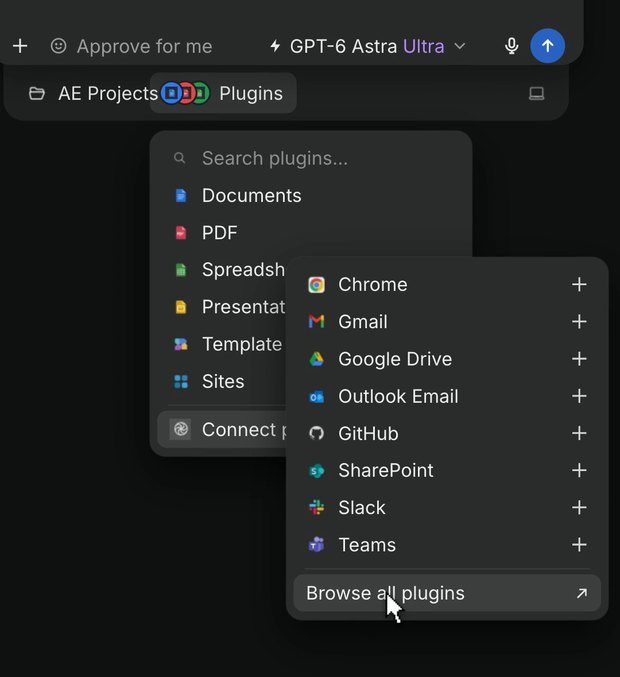Select the PDF plugin
Viewport: 620px width, 677px height.
pos(311,233)
